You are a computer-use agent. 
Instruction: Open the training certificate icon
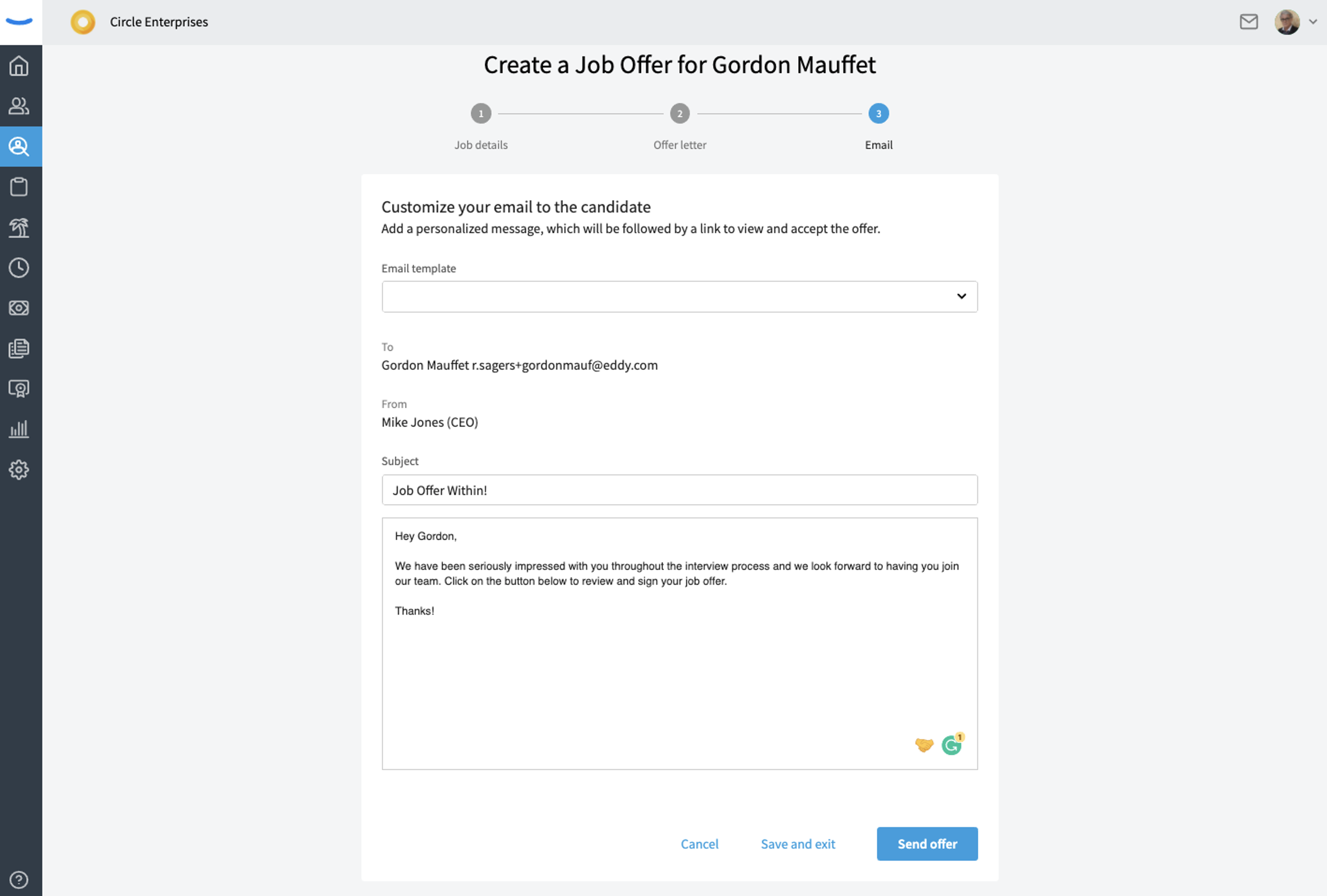19,389
